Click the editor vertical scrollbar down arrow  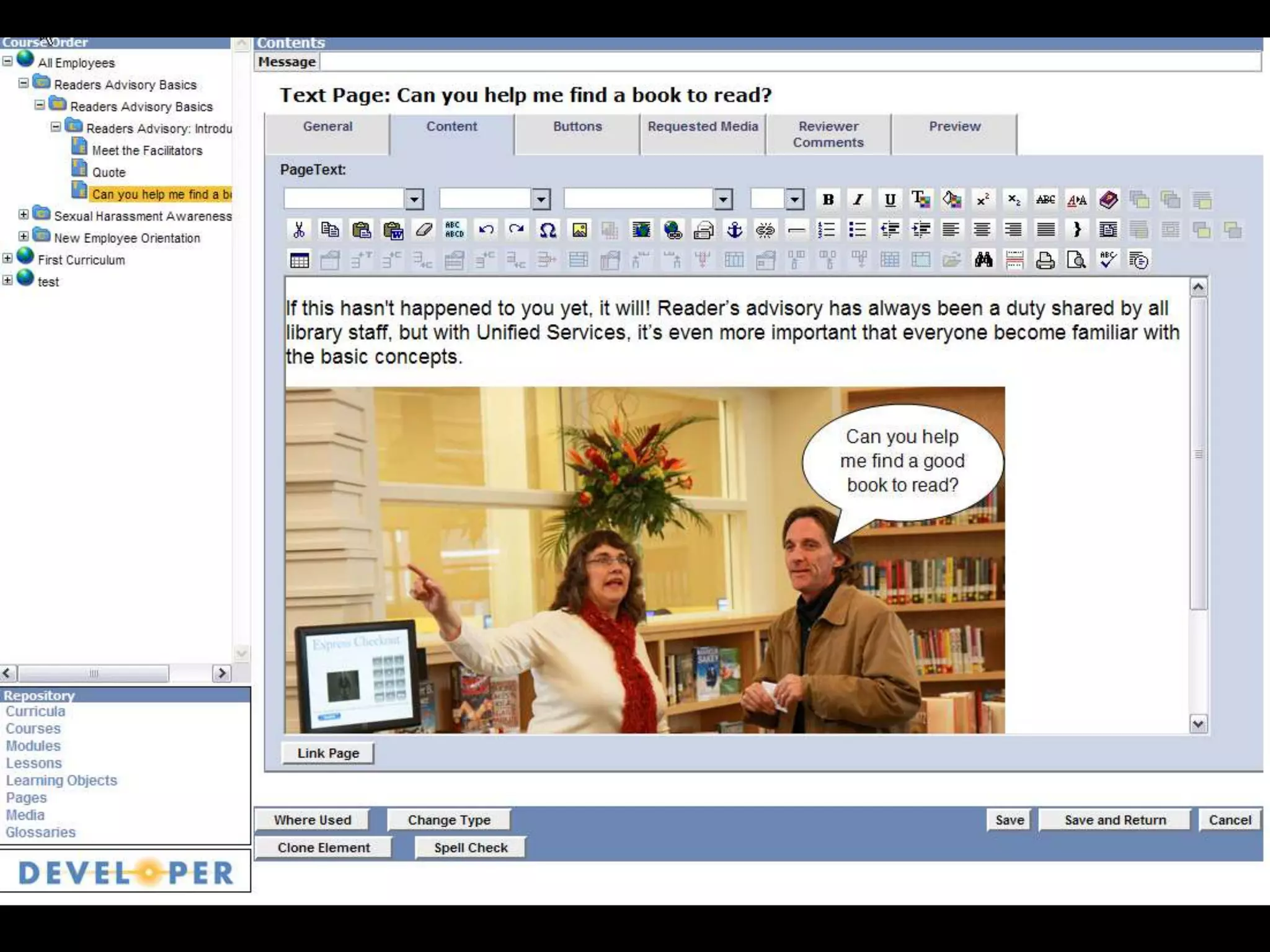pos(1198,723)
